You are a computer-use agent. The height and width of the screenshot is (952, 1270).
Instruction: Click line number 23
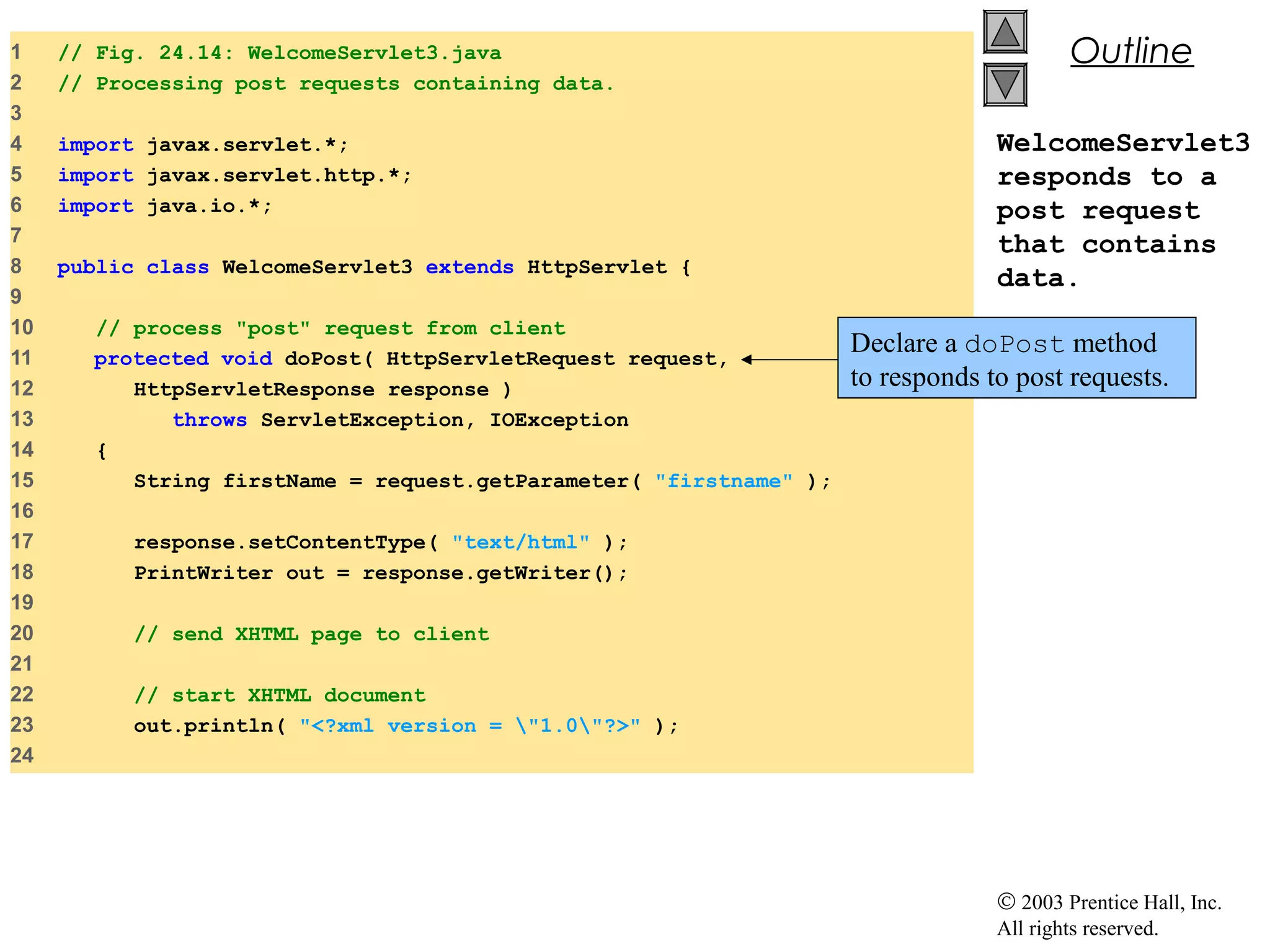pyautogui.click(x=22, y=725)
